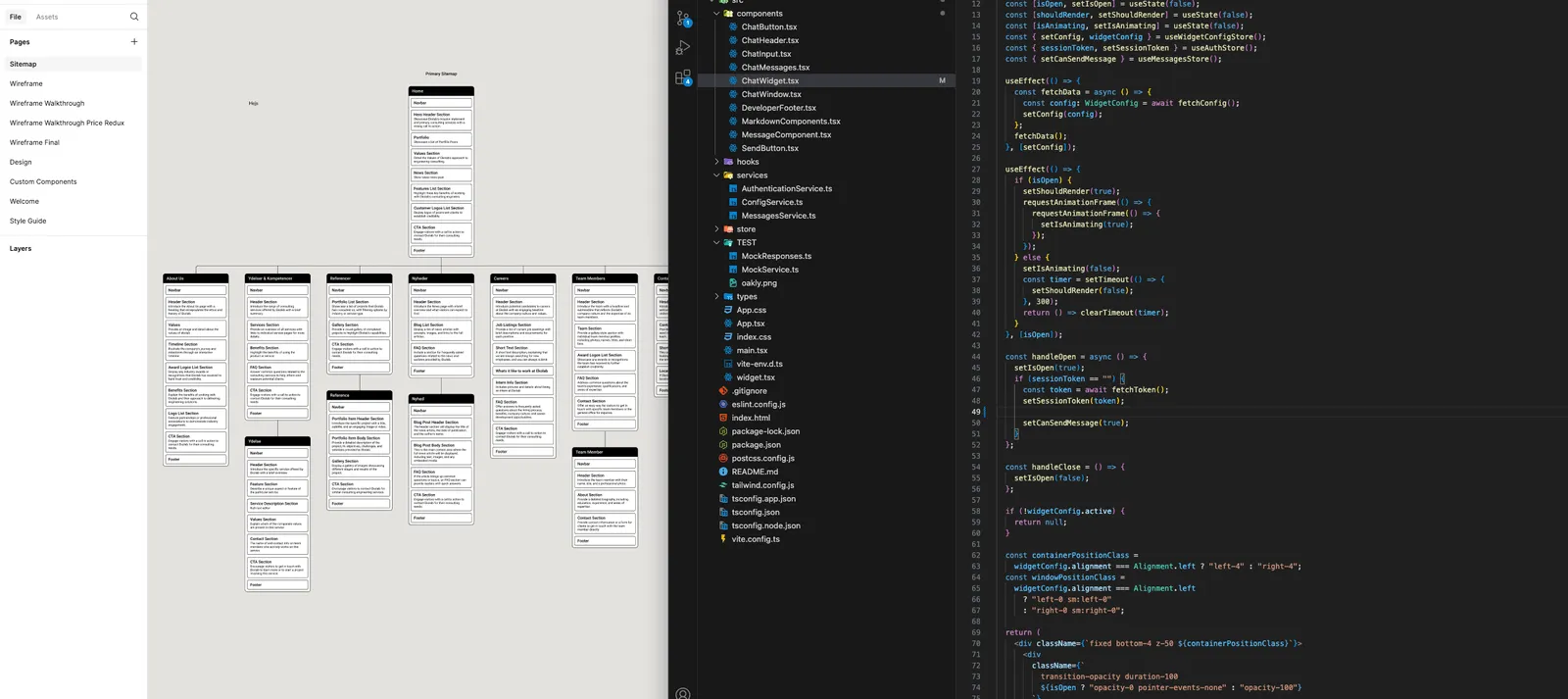Click image icon beside oakly.png

[733, 283]
